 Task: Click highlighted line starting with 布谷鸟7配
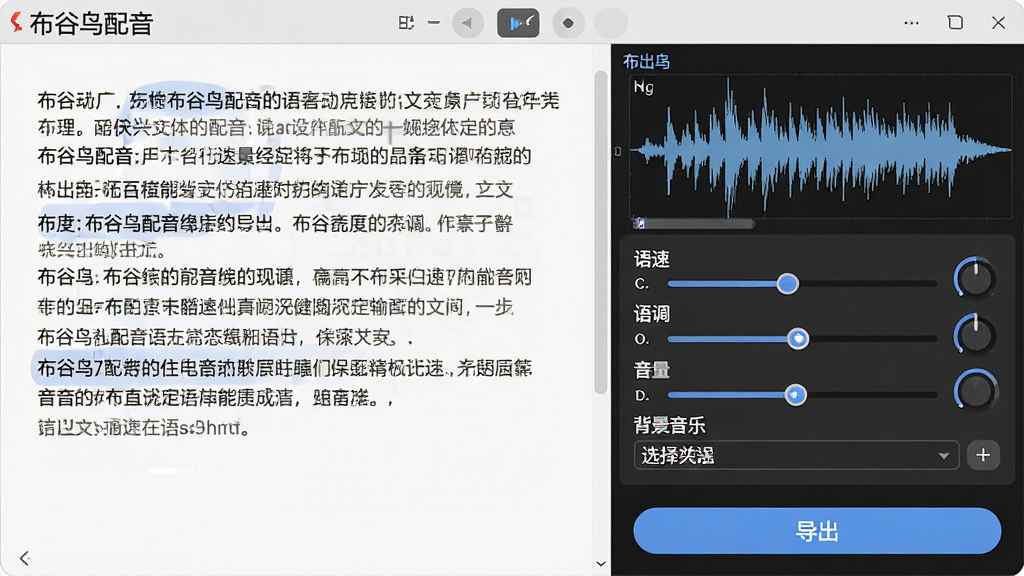pyautogui.click(x=284, y=368)
